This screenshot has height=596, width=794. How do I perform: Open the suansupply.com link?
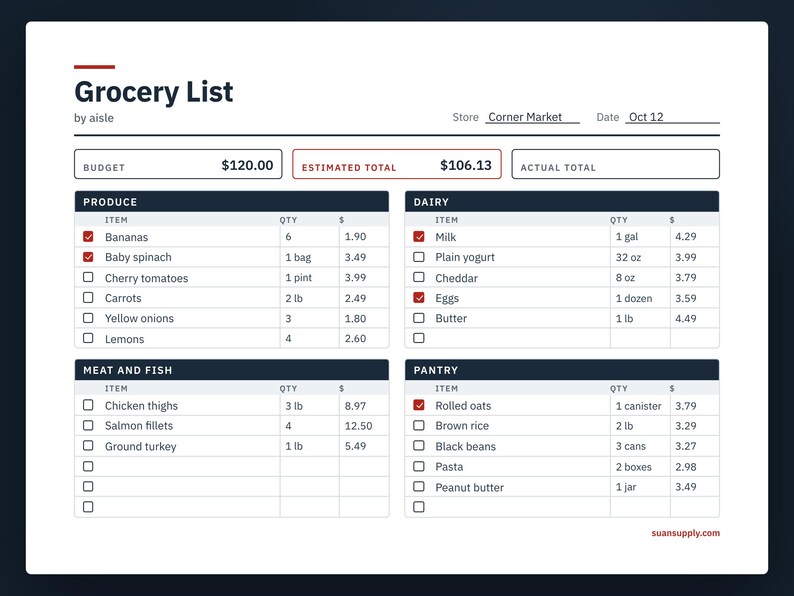tap(685, 533)
